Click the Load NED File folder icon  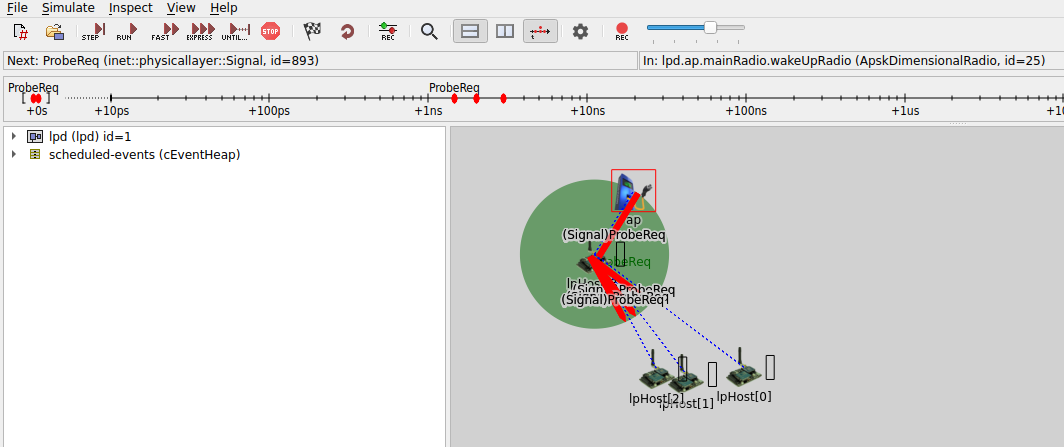click(x=54, y=31)
